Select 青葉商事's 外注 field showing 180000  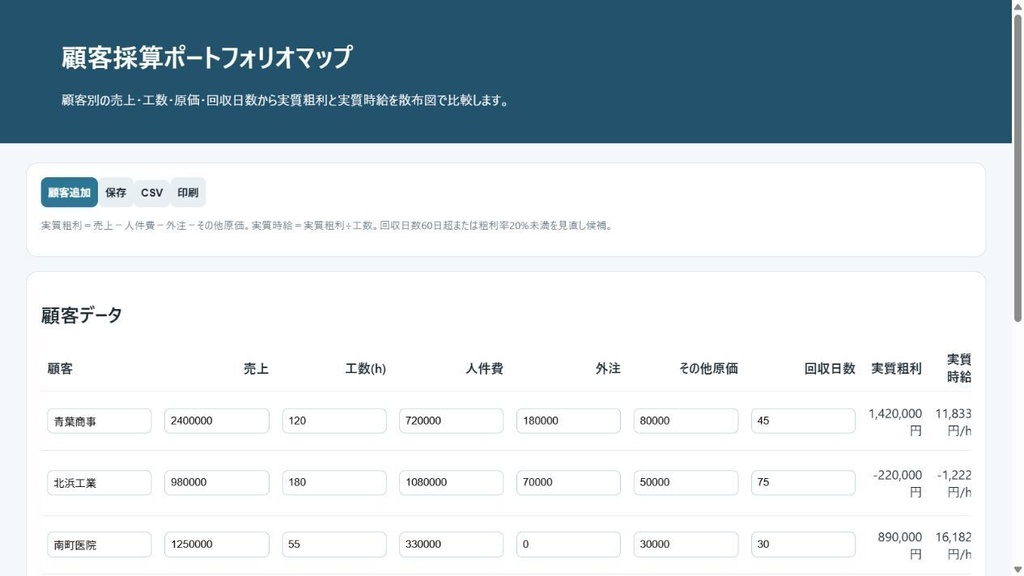568,421
